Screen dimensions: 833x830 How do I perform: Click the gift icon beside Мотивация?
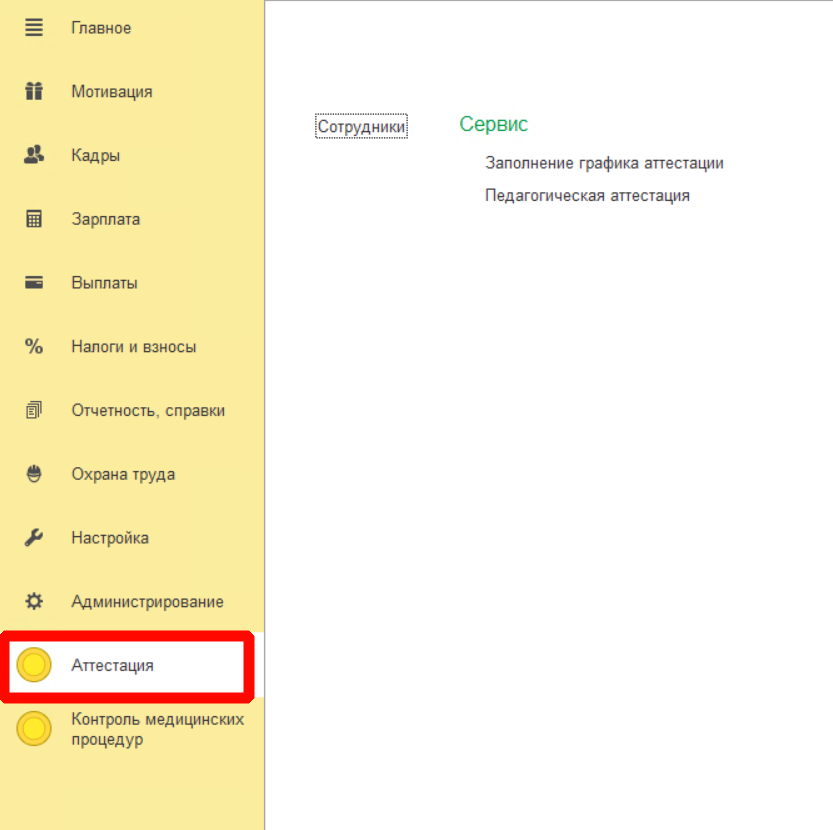point(34,91)
